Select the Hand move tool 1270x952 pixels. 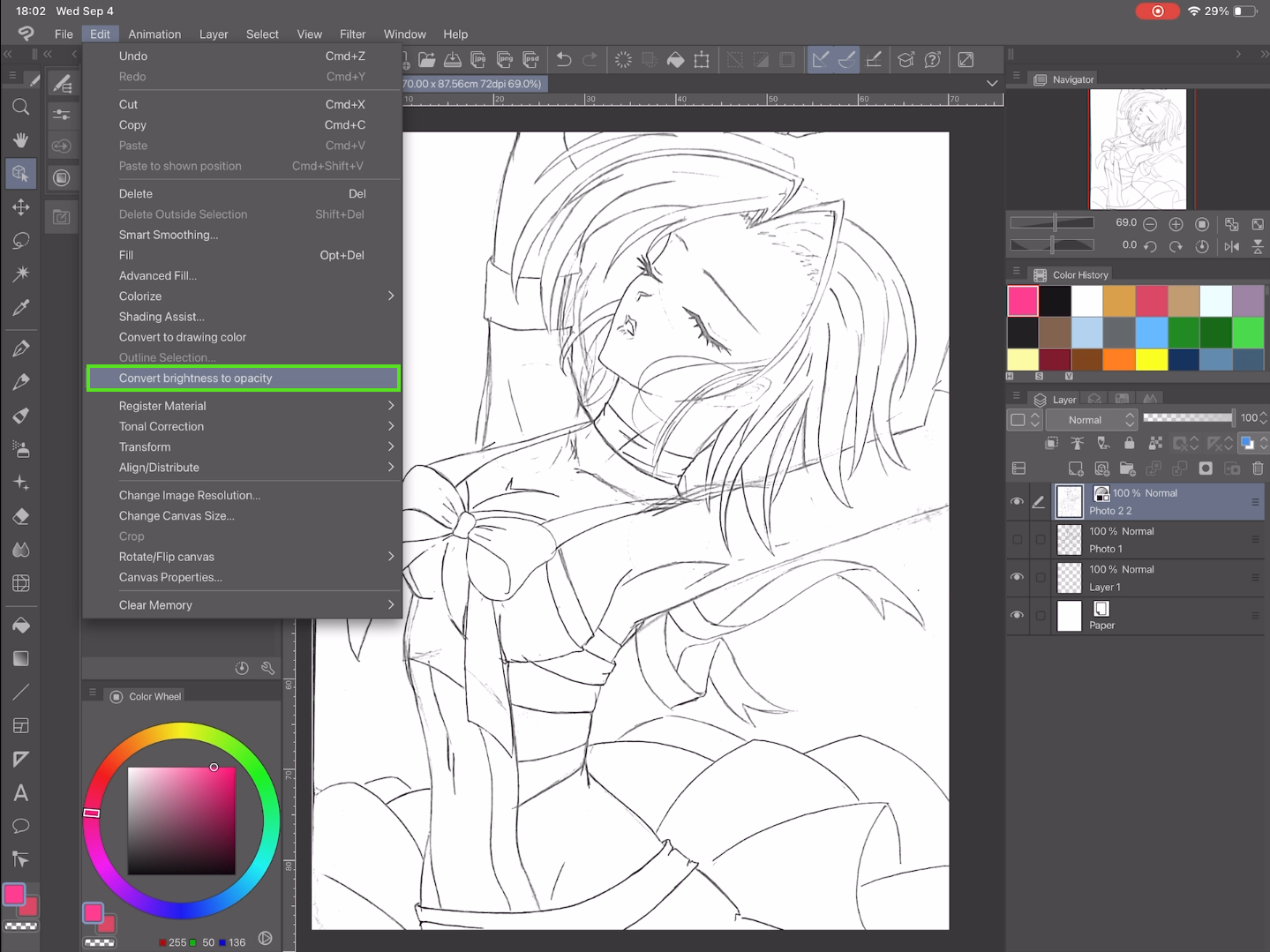pyautogui.click(x=21, y=140)
